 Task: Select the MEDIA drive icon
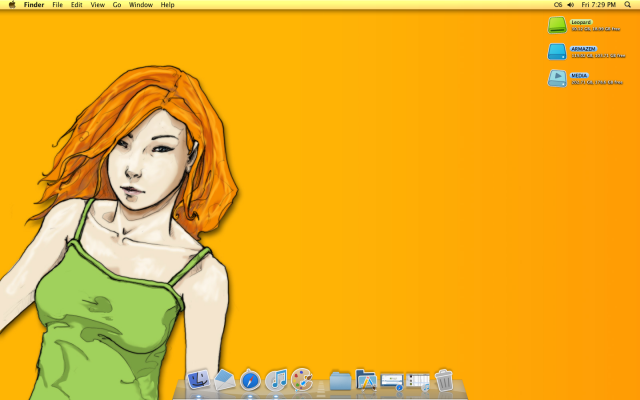(557, 78)
